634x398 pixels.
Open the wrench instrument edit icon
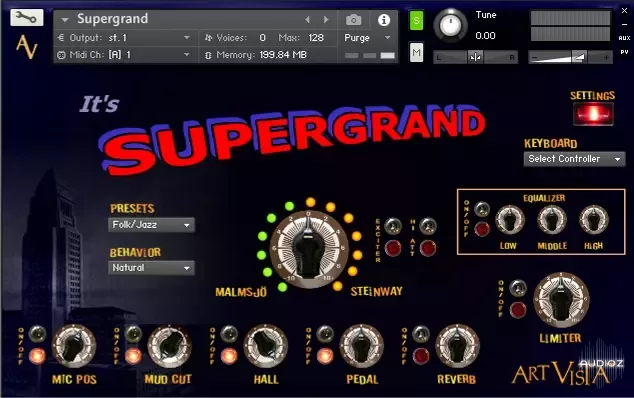tap(27, 18)
